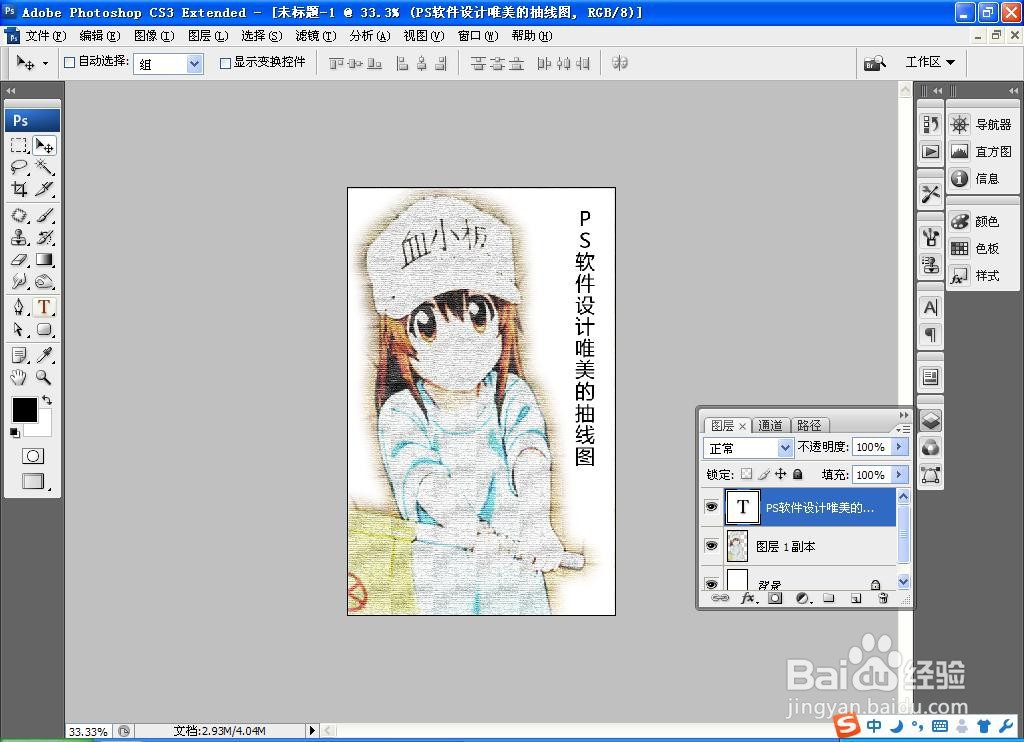The height and width of the screenshot is (742, 1024).
Task: Switch to the 路径 tab
Action: 809,425
